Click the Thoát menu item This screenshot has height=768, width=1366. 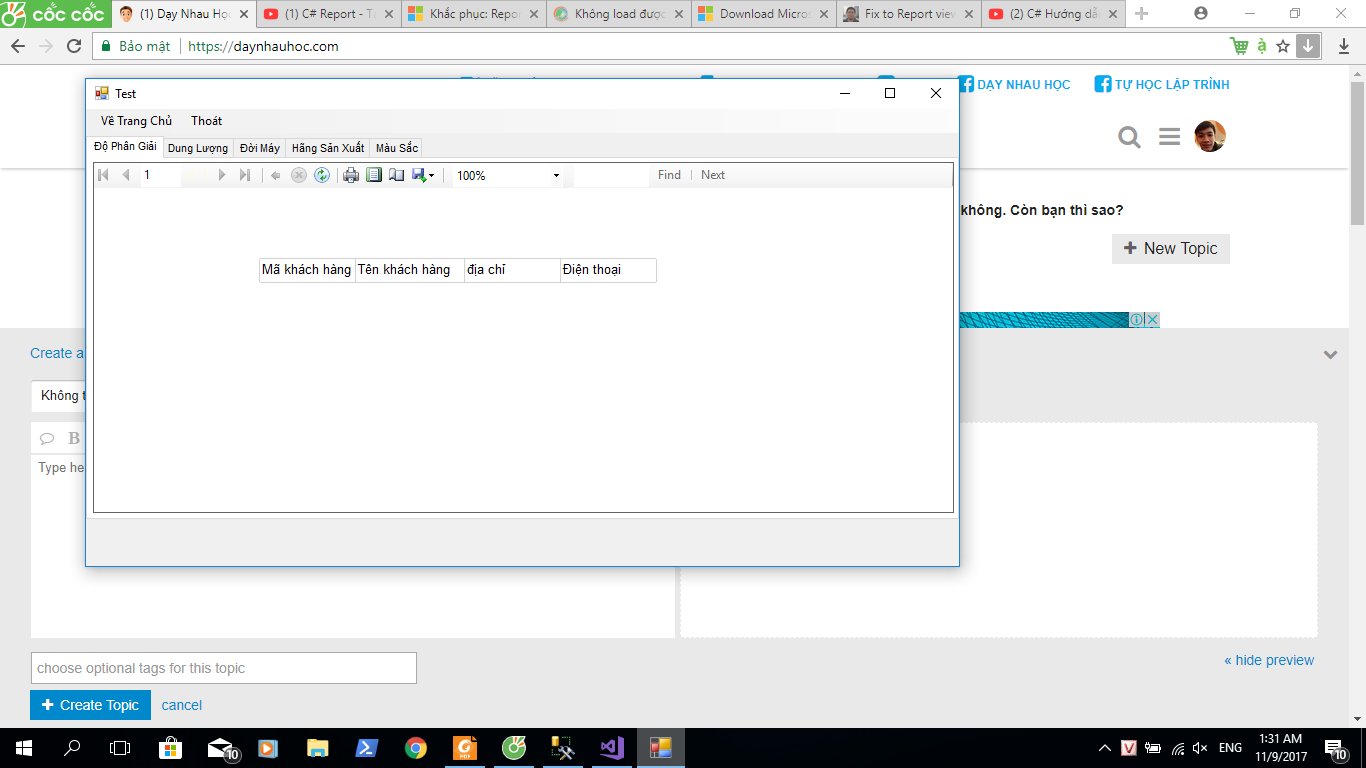(206, 121)
